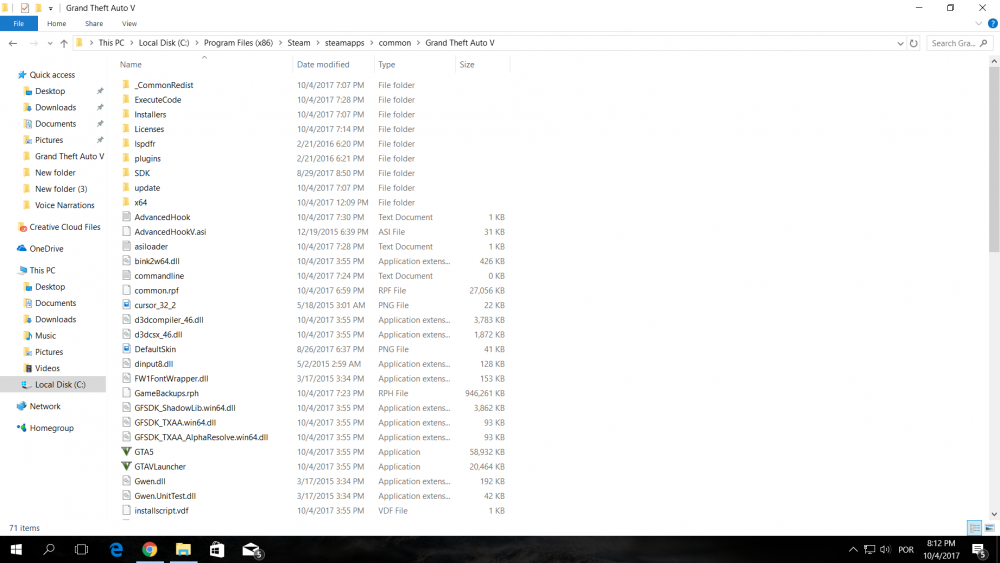The height and width of the screenshot is (563, 1000).
Task: Select cursor_32_2 PNG file icon
Action: point(126,305)
